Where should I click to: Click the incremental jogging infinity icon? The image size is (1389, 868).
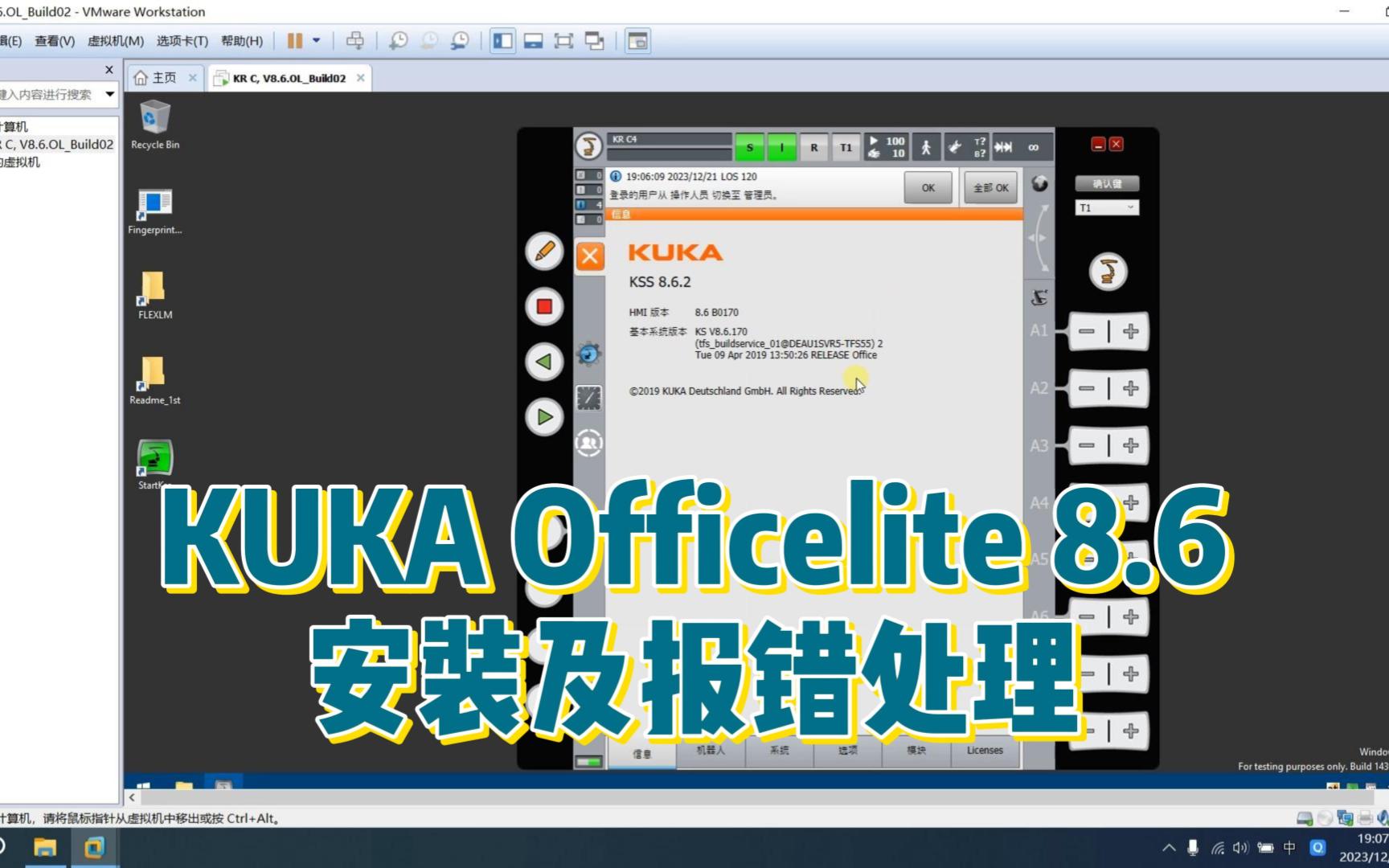coord(1033,147)
